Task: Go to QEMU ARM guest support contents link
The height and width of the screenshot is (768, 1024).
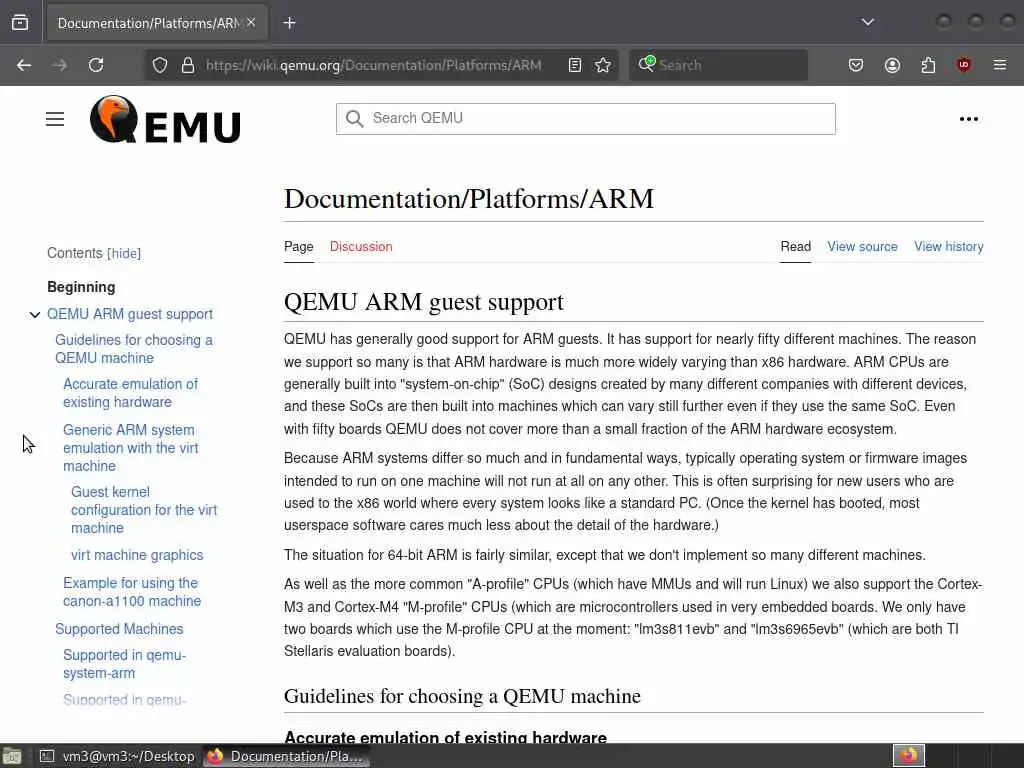Action: (130, 314)
